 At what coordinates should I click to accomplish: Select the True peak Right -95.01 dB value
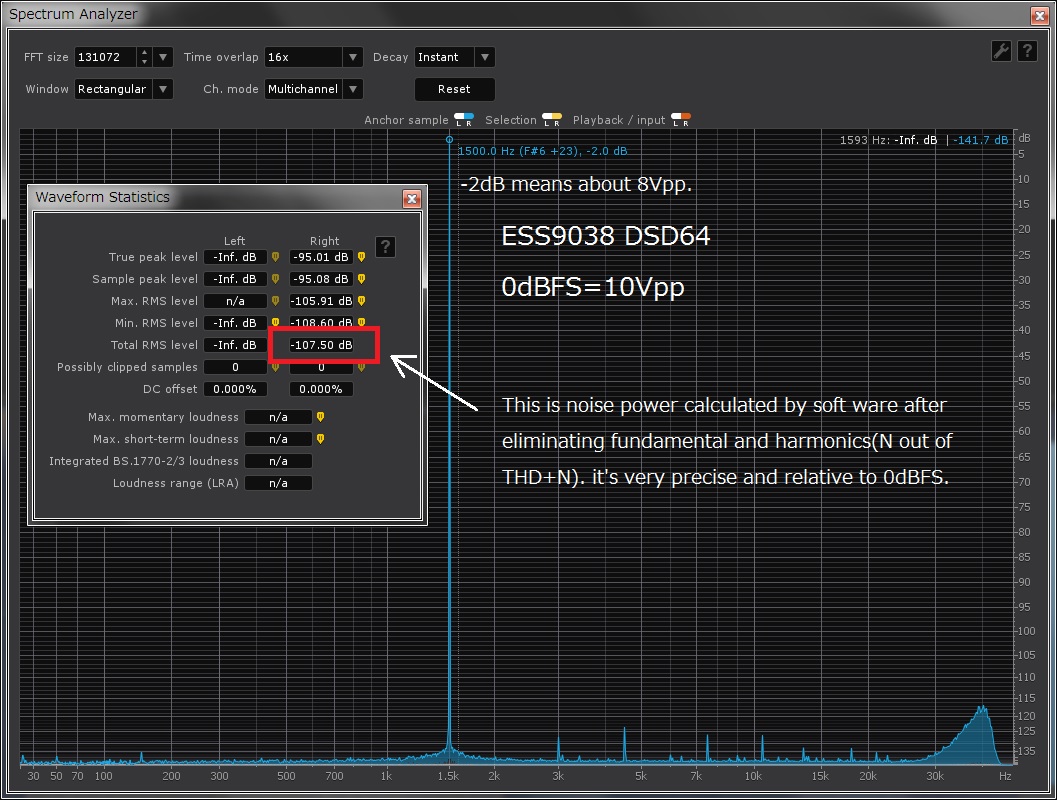[321, 257]
